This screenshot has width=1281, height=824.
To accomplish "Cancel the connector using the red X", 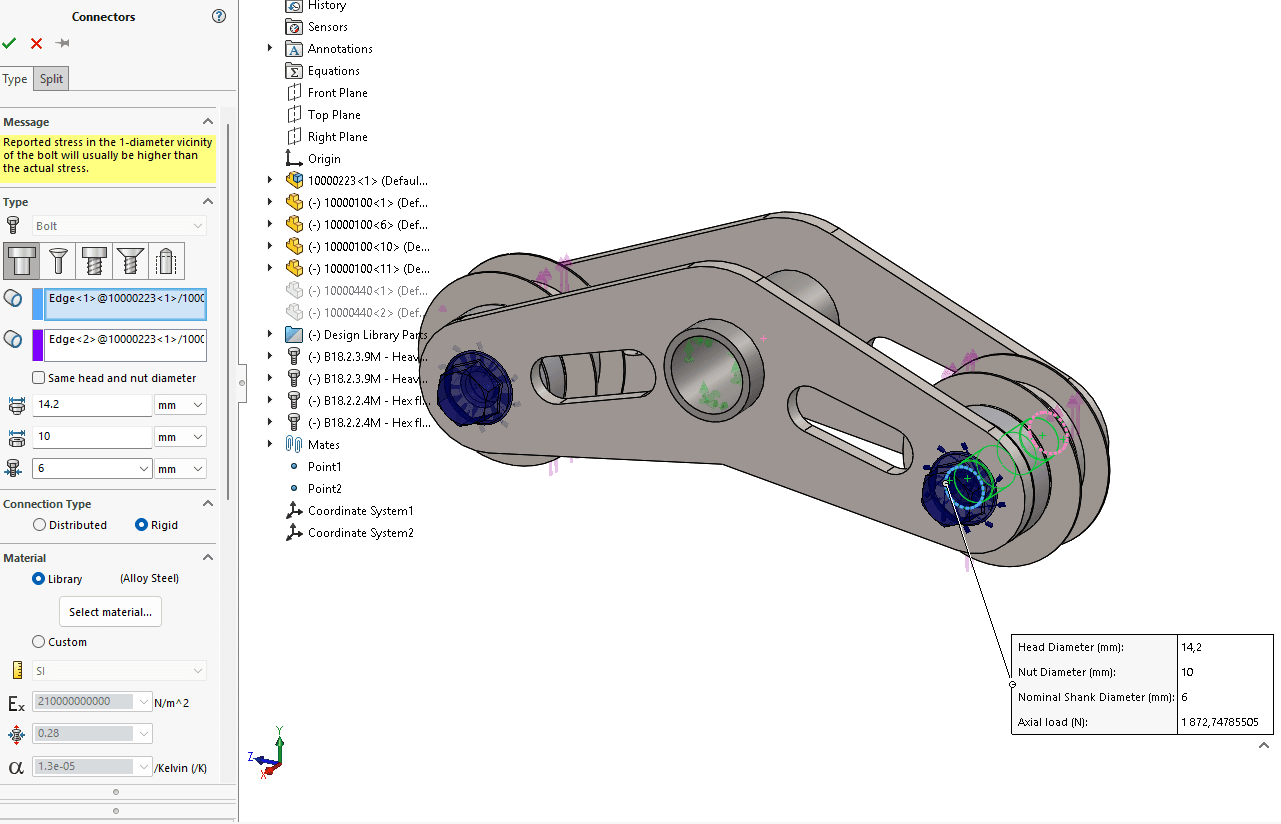I will point(36,43).
